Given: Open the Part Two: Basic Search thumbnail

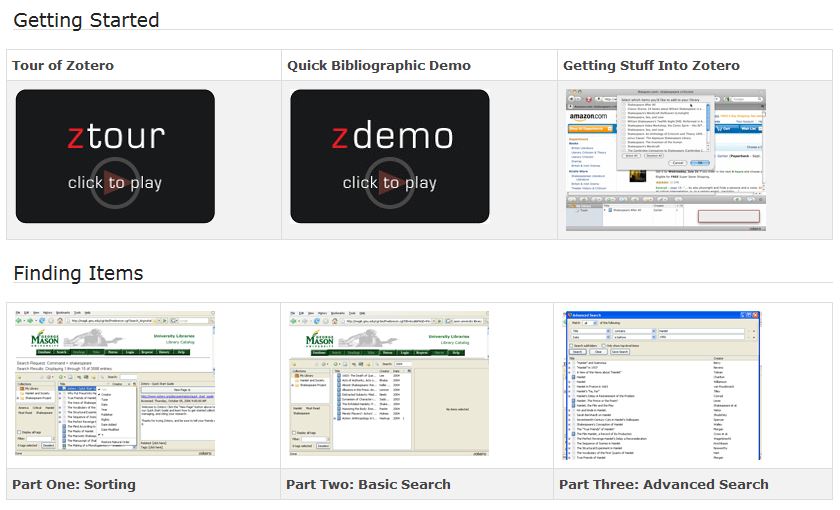Looking at the screenshot, I should (389, 383).
